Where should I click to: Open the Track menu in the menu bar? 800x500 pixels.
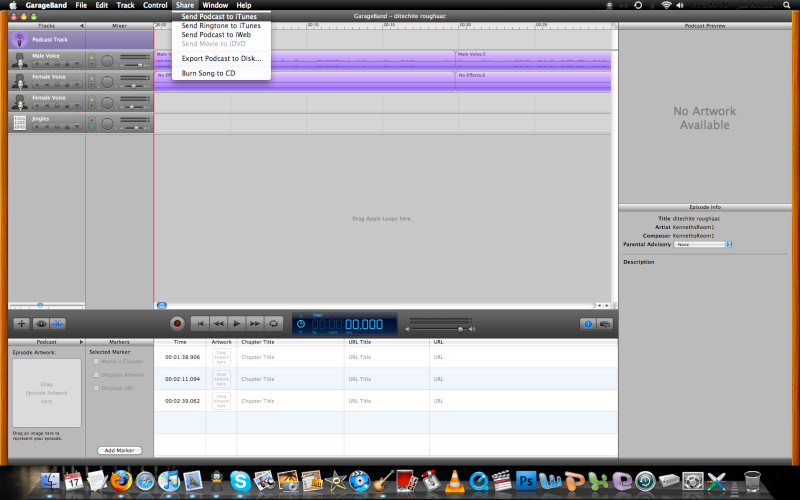pos(125,5)
